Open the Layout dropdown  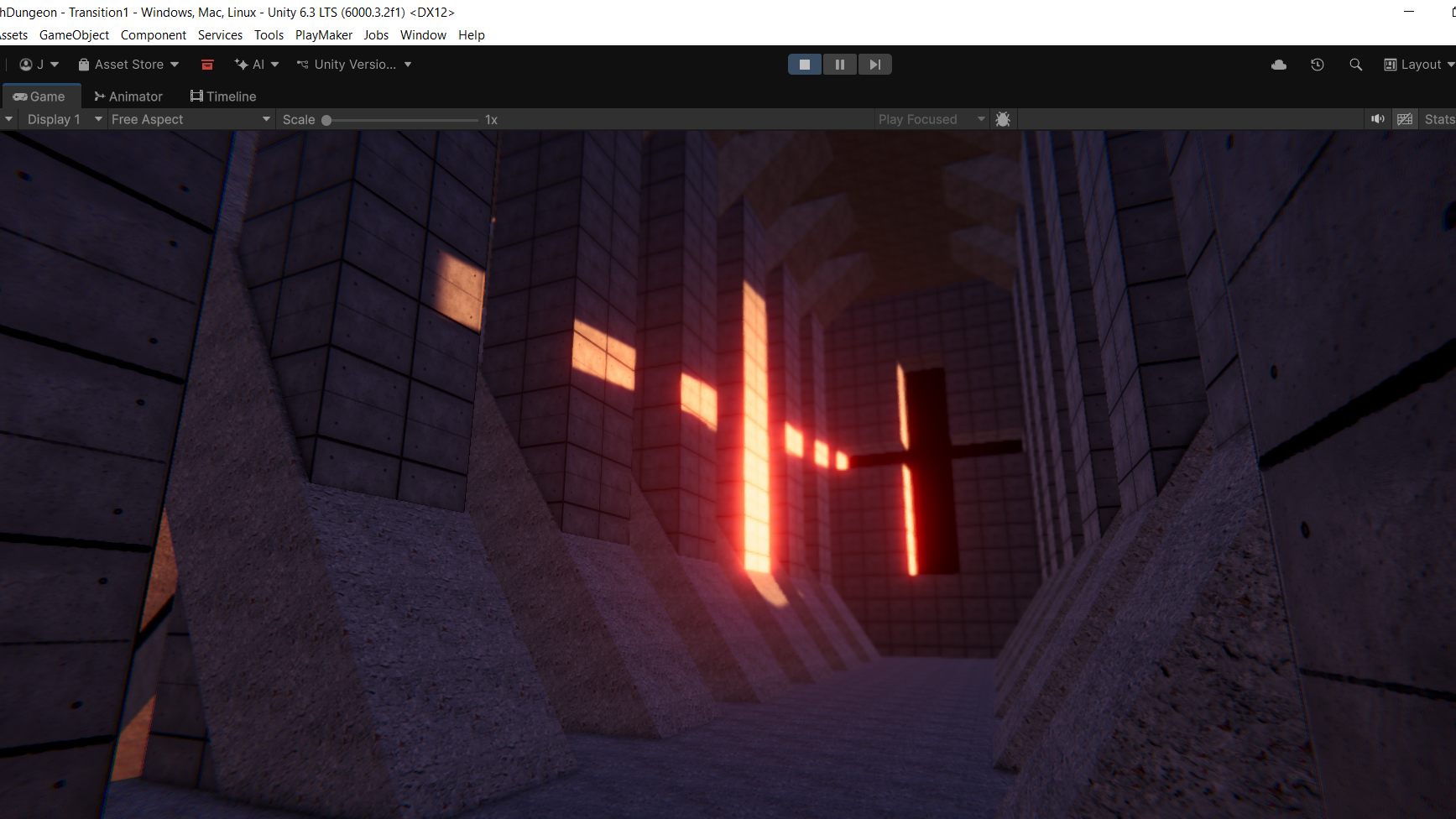click(x=1419, y=65)
